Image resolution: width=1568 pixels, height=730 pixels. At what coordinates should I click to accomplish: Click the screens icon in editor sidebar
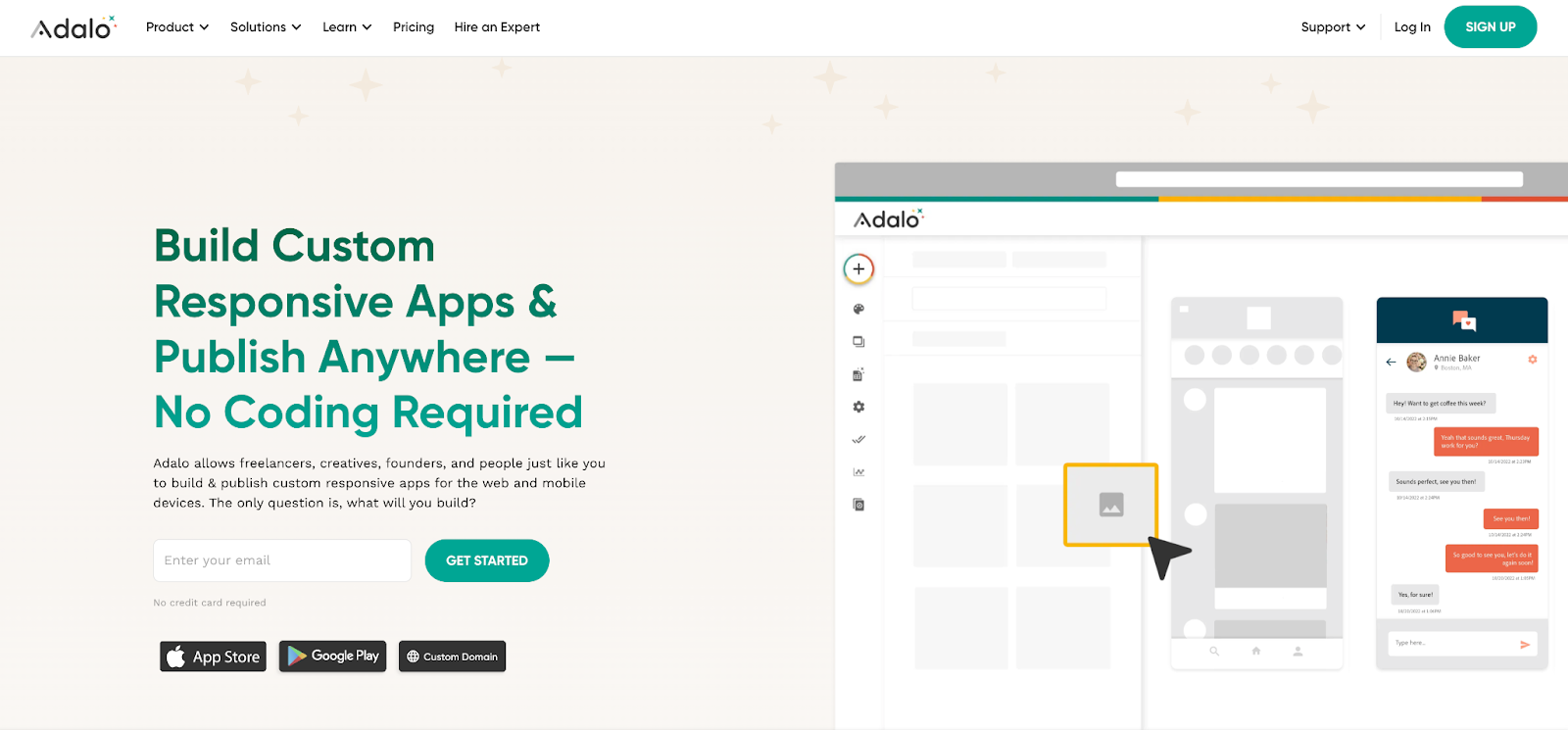[x=858, y=342]
